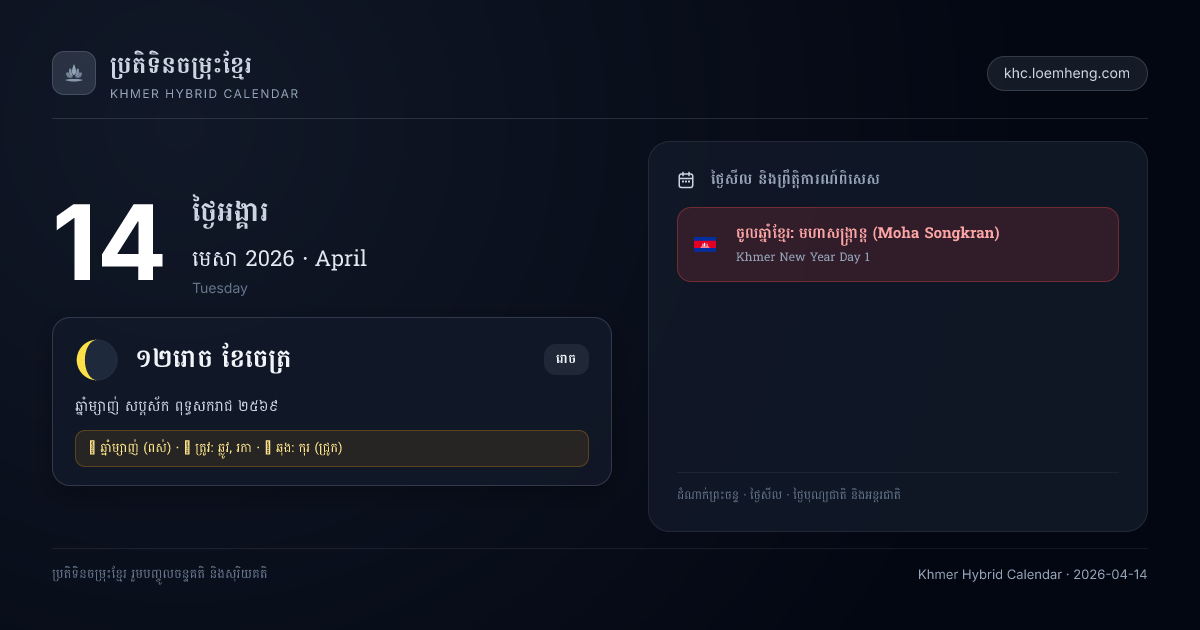Click the ថ្ងៃអង្គារ weekday heading

click(229, 212)
